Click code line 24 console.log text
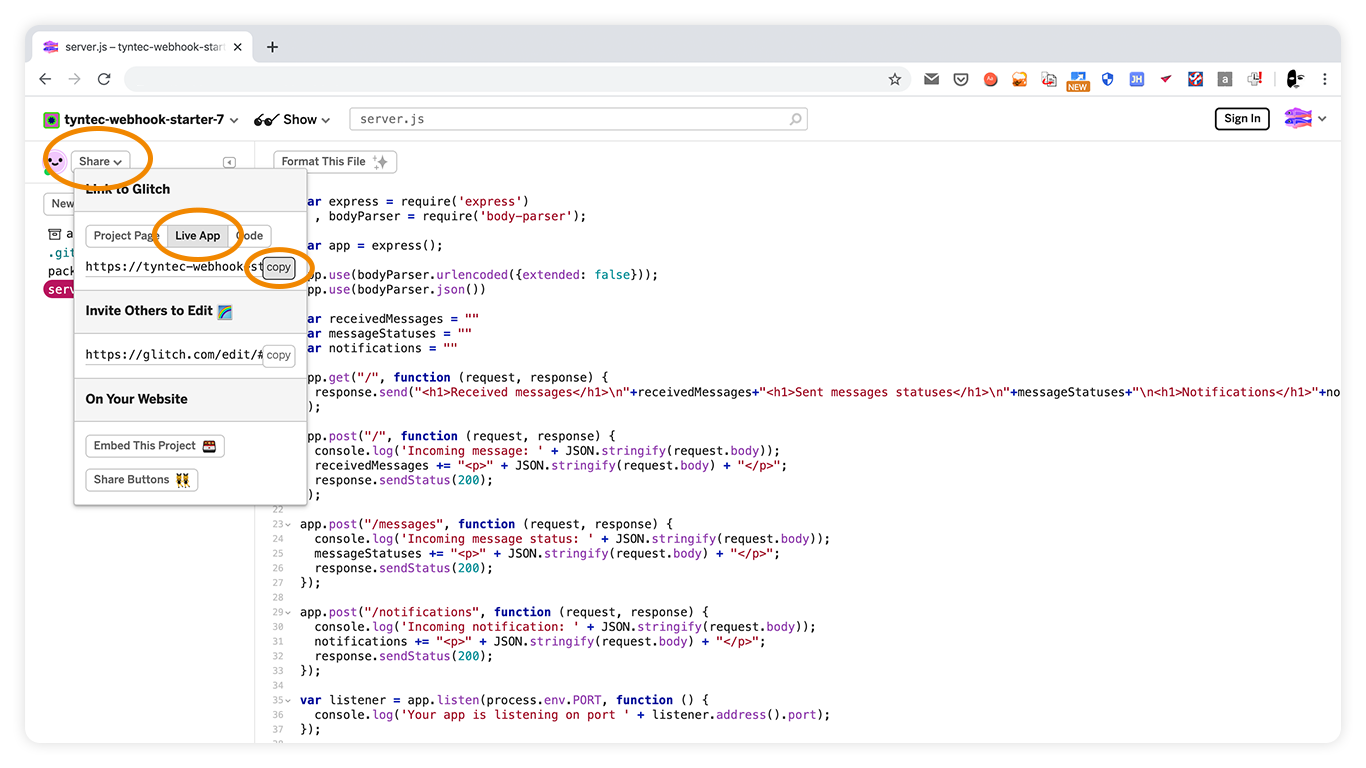The width and height of the screenshot is (1366, 768). pyautogui.click(x=572, y=539)
